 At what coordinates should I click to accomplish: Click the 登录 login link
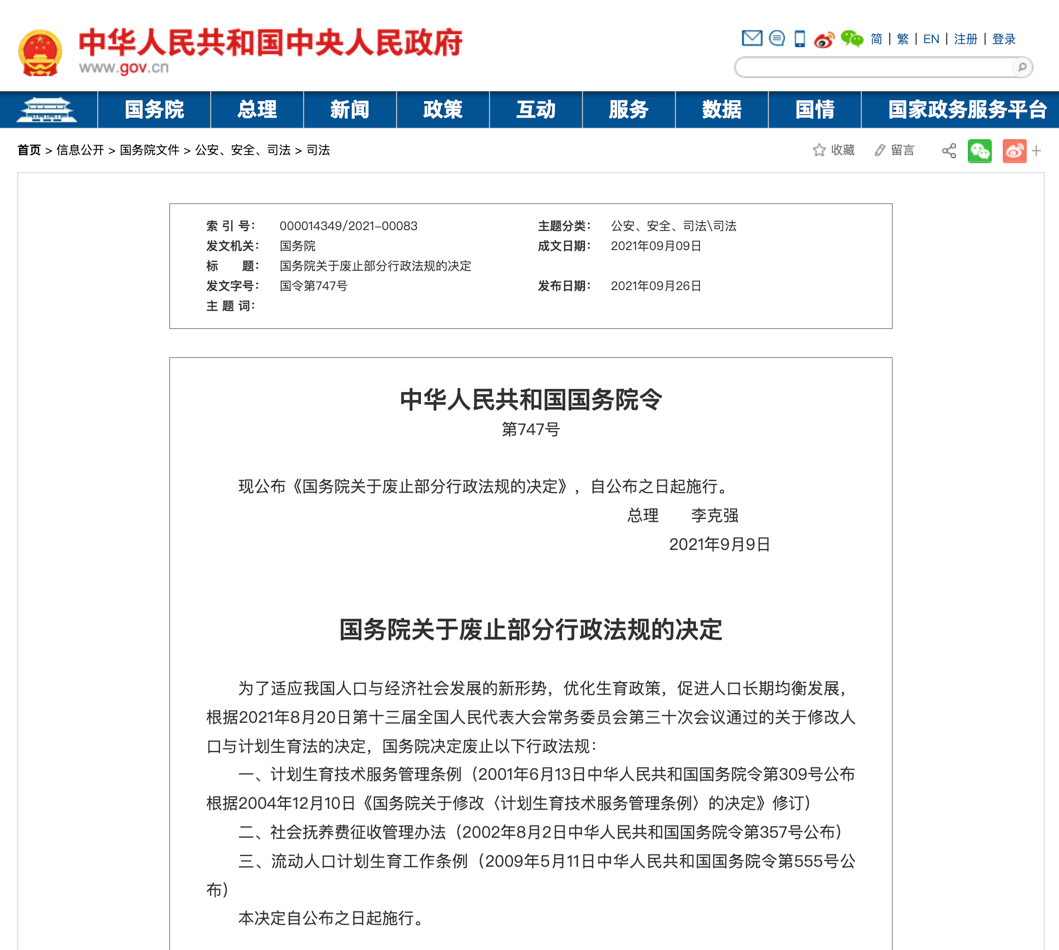click(x=1004, y=39)
